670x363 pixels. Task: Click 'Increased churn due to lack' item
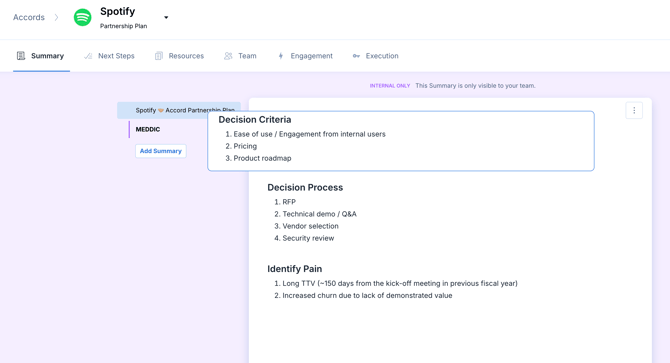[x=367, y=296]
